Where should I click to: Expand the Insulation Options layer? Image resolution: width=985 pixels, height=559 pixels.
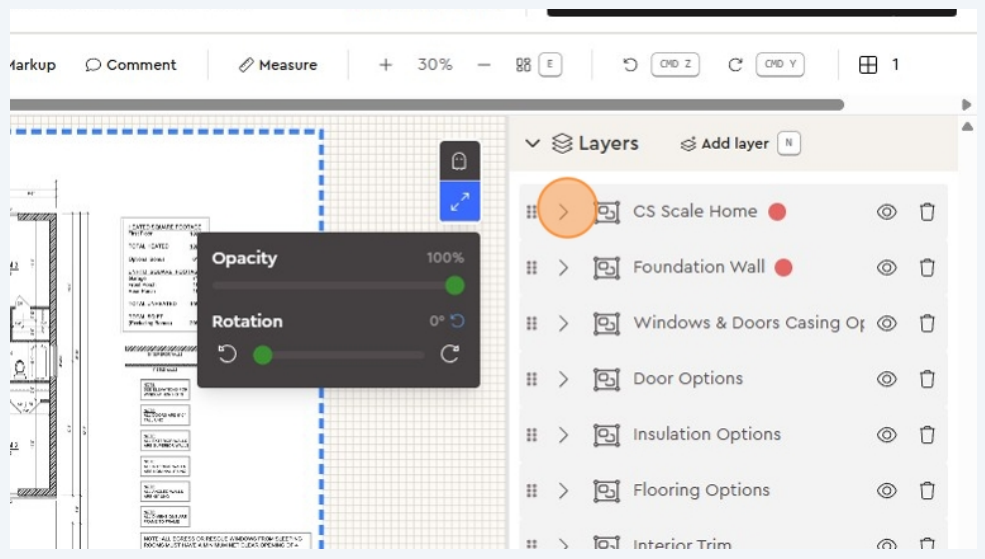[x=564, y=435]
